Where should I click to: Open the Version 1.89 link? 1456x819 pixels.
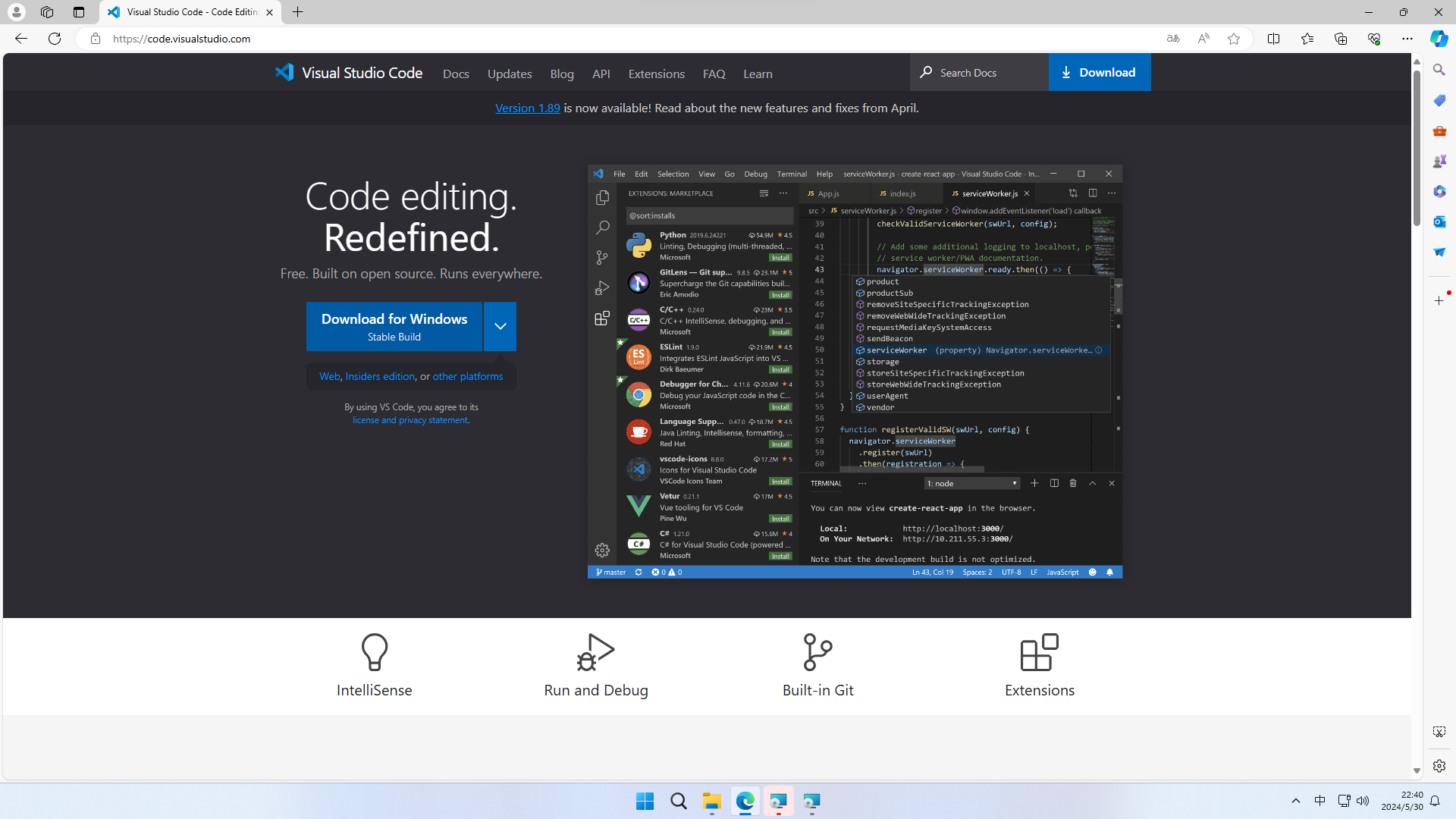[x=527, y=108]
